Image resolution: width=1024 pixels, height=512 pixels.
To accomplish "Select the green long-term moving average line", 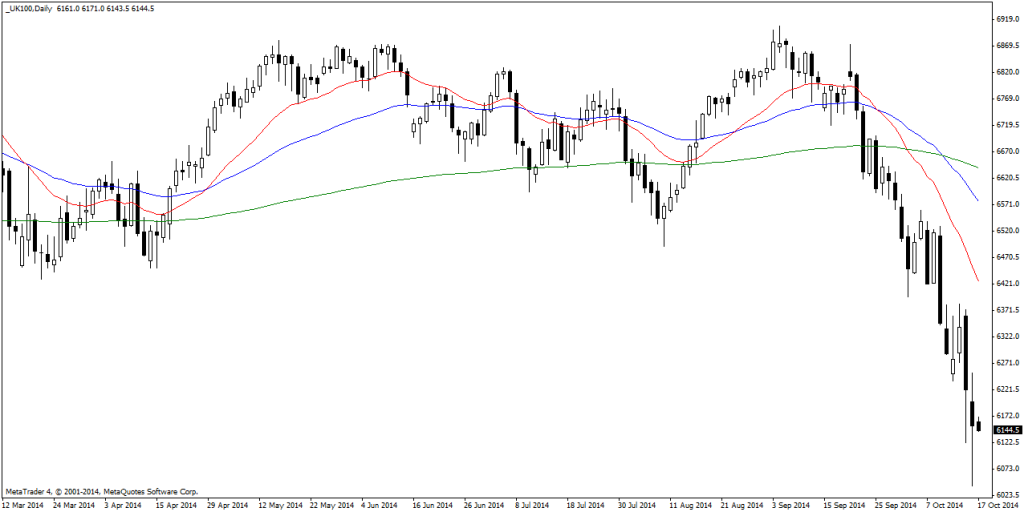I will tap(400, 180).
